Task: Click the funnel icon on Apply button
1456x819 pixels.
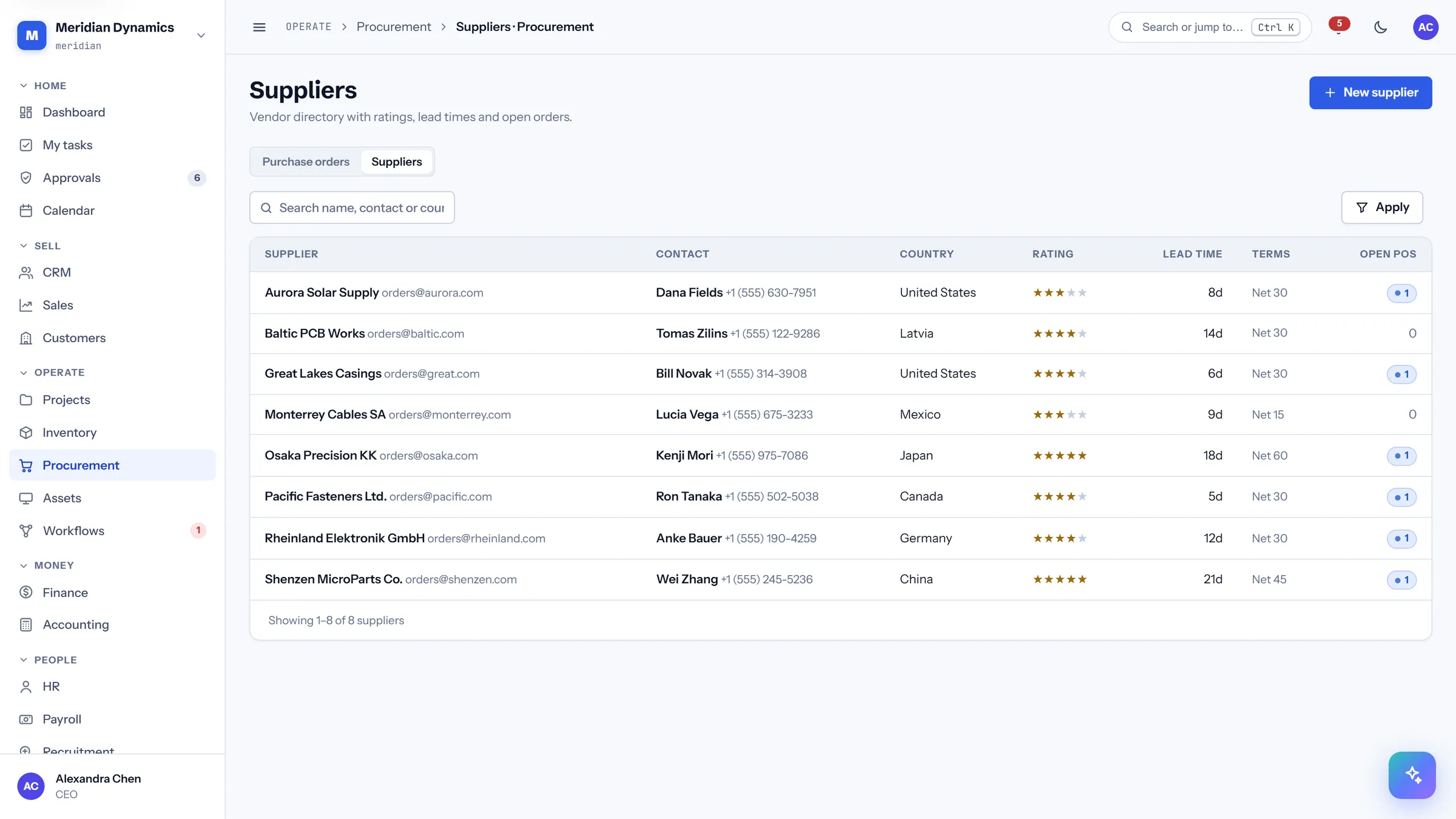Action: [x=1361, y=207]
